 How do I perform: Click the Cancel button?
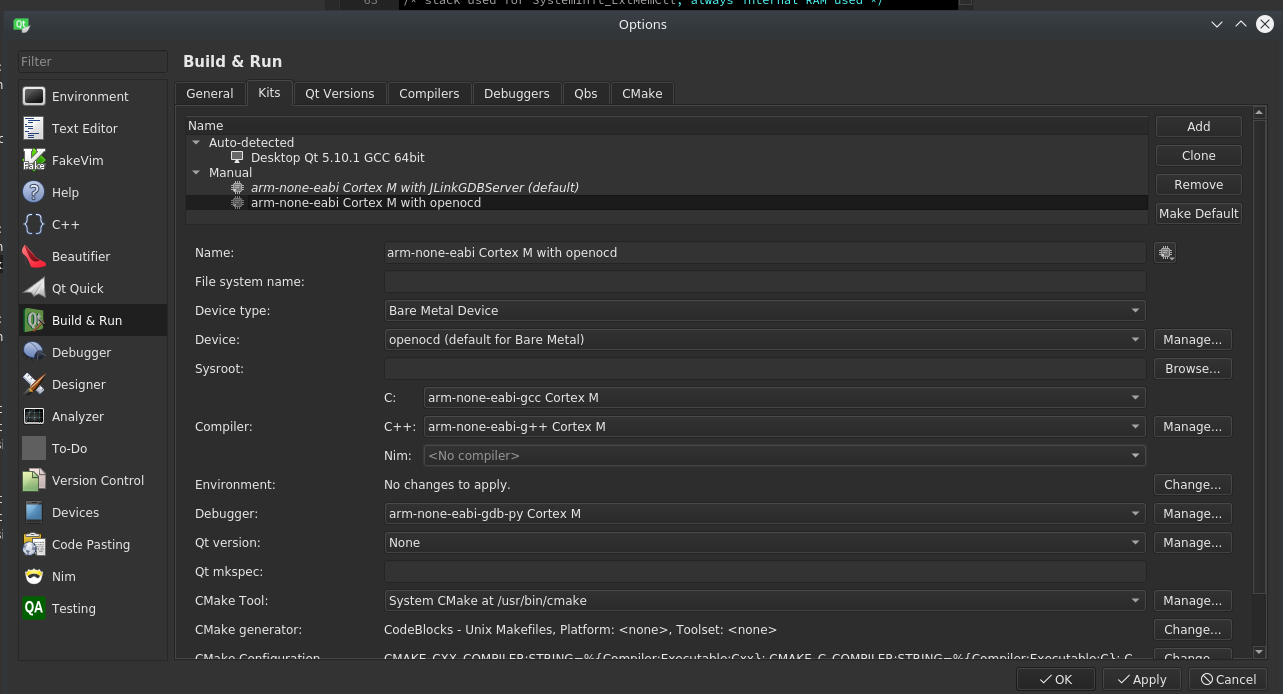1228,679
